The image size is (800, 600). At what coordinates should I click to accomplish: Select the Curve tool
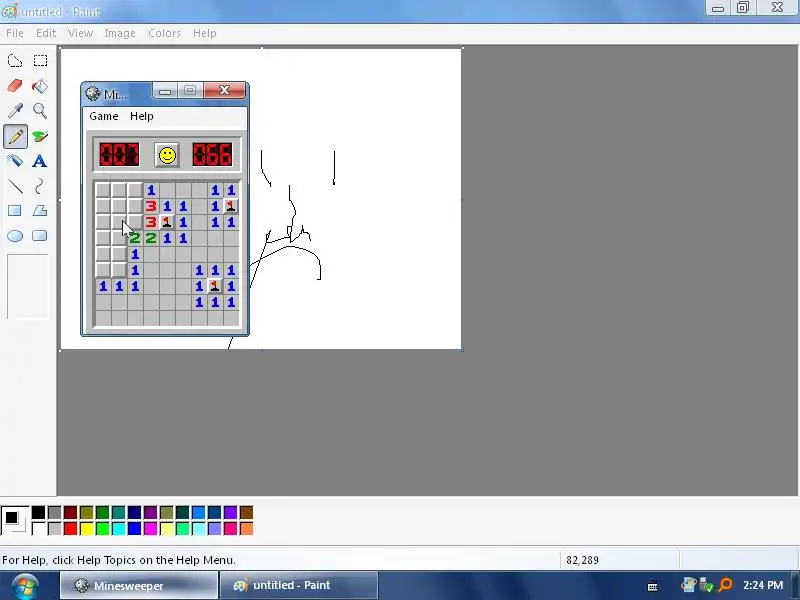(40, 186)
